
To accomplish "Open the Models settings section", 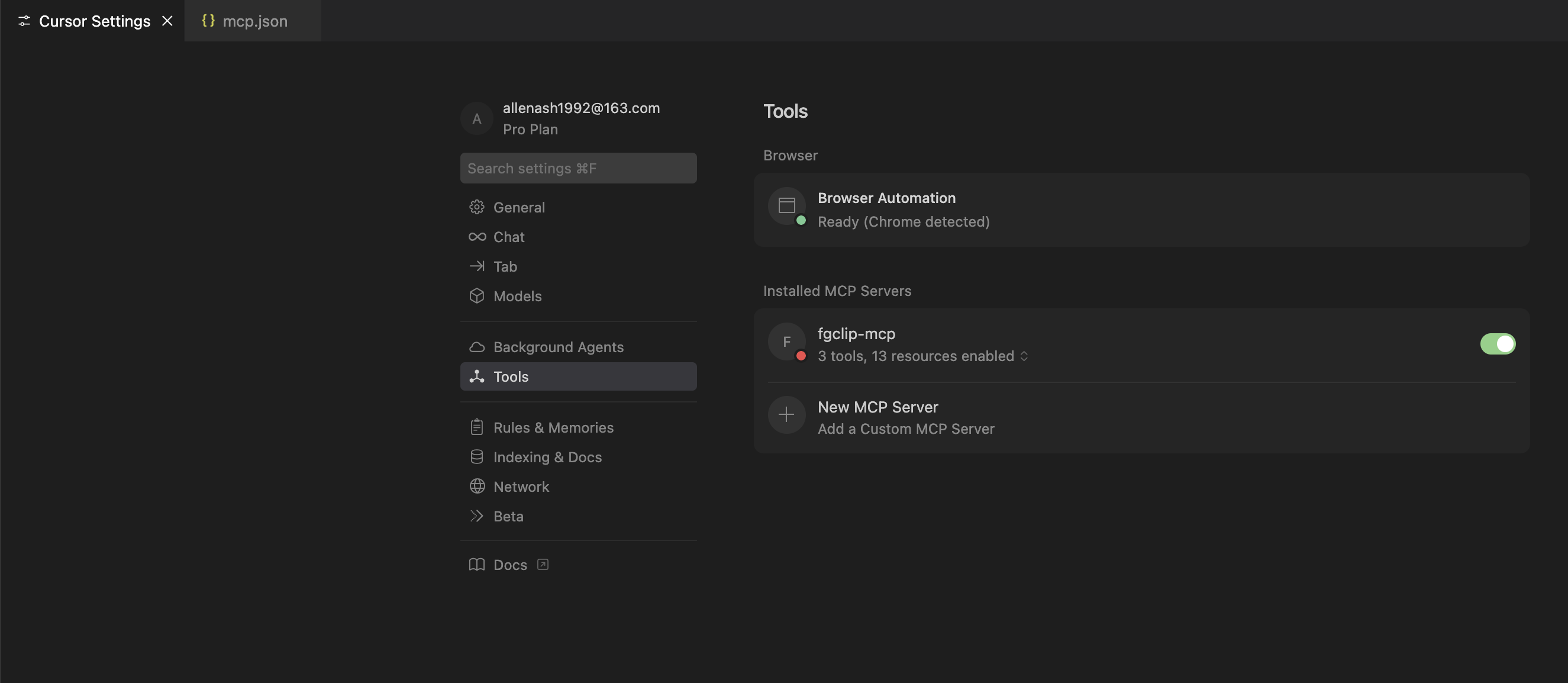I will (x=578, y=296).
